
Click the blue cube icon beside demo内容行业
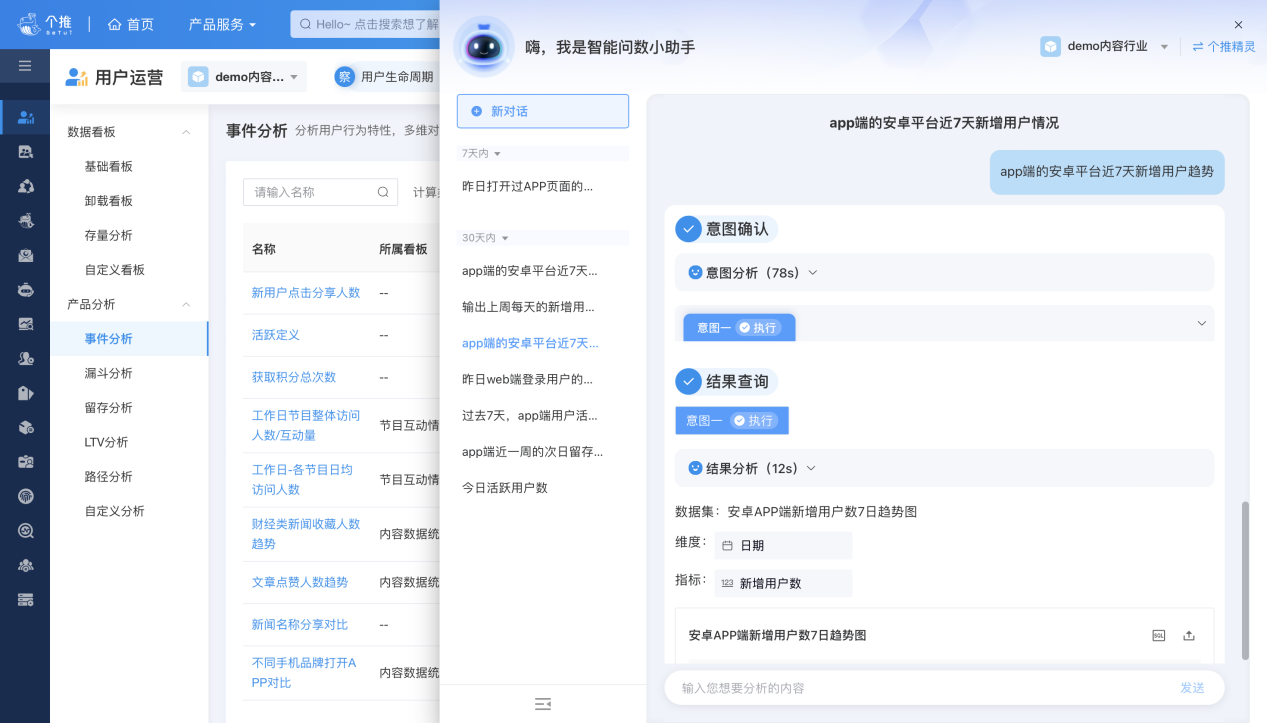pos(1050,46)
